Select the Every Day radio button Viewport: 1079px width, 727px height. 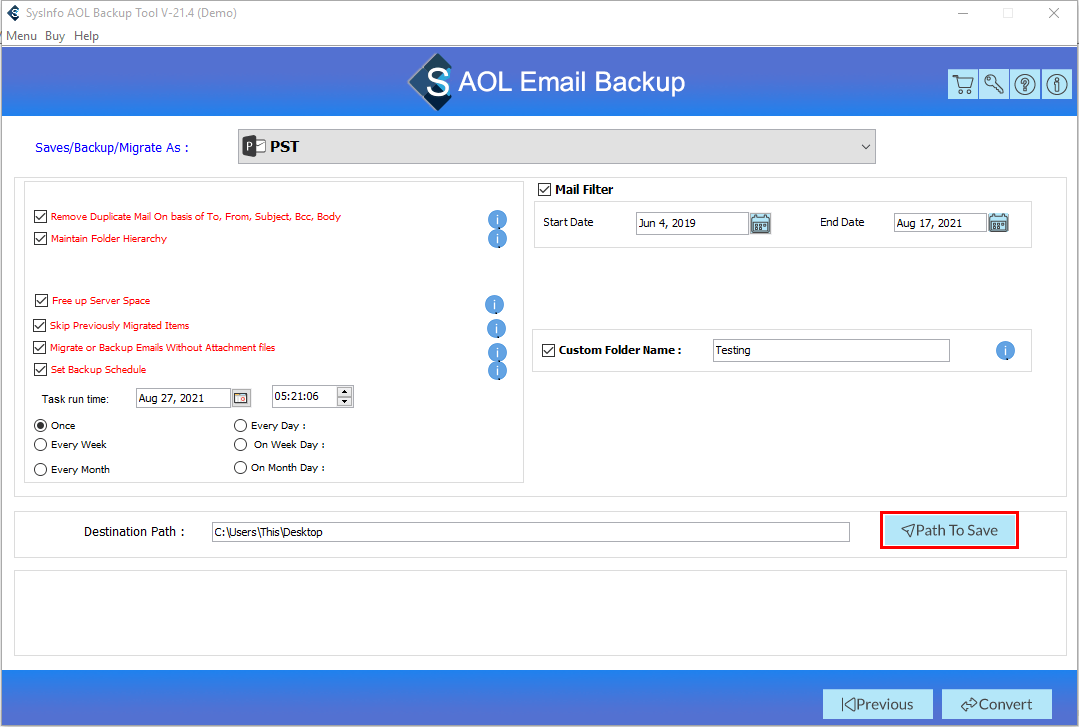coord(240,425)
